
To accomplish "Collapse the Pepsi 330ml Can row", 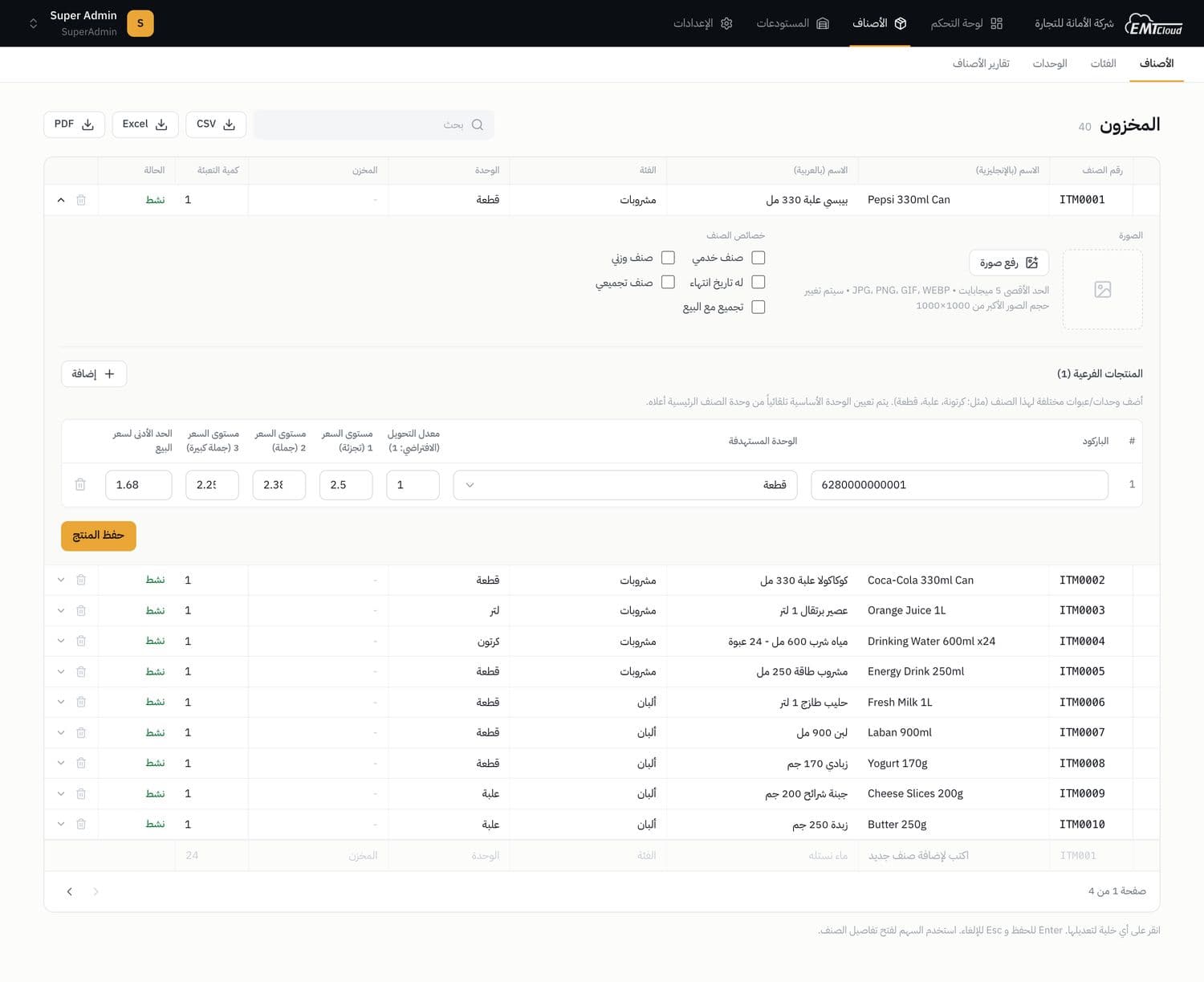I will pyautogui.click(x=61, y=200).
